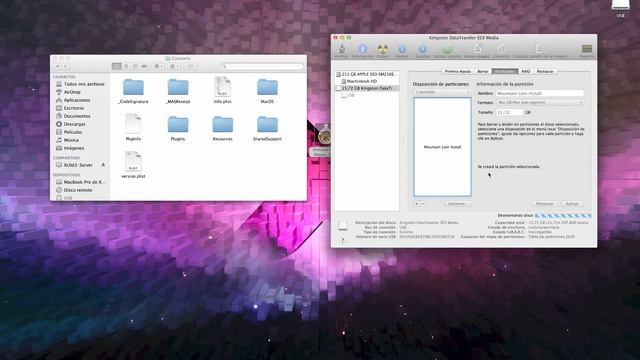Click the Expulsar eject toolbar icon
The width and height of the screenshot is (640, 360).
(422, 49)
